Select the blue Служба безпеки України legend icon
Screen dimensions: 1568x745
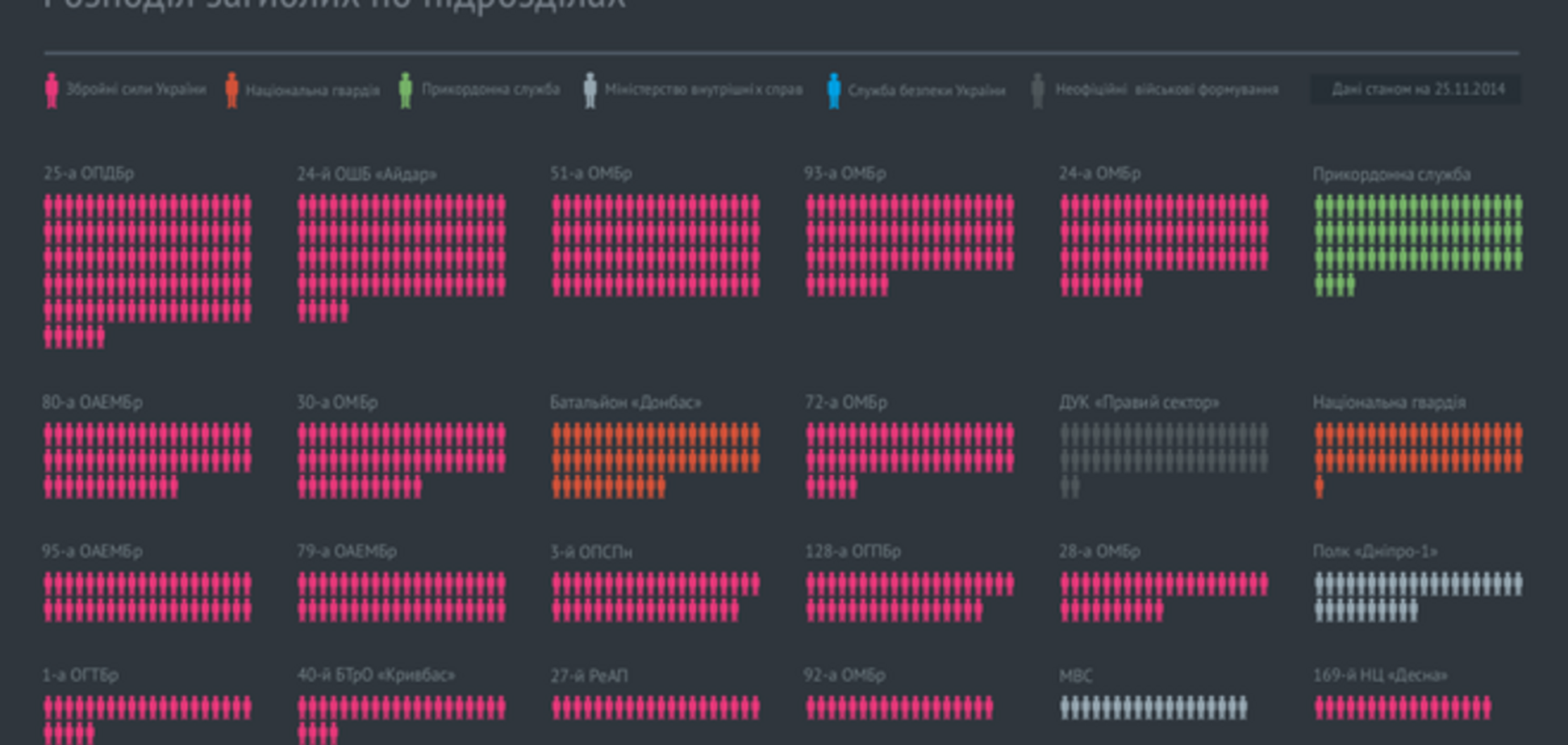pos(833,89)
